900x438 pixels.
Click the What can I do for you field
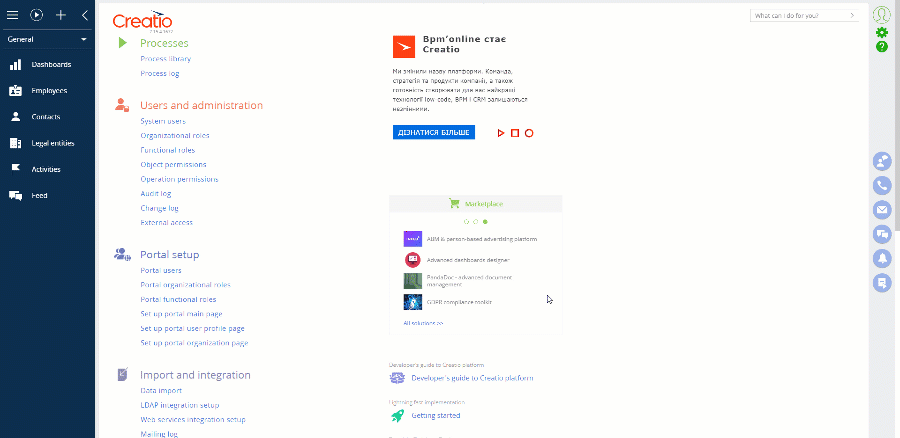click(804, 15)
